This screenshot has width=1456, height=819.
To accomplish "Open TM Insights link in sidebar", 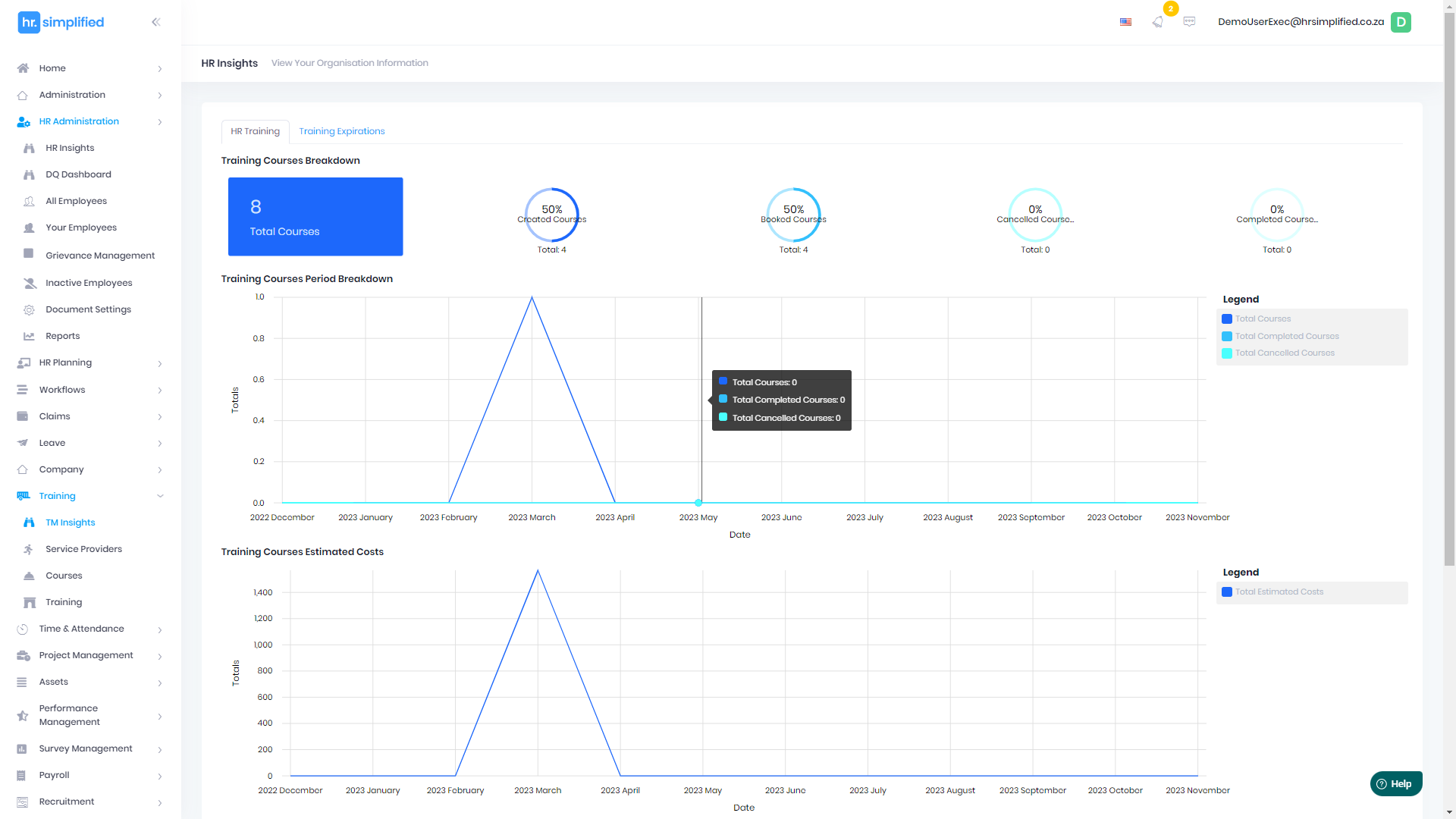I will pyautogui.click(x=70, y=522).
